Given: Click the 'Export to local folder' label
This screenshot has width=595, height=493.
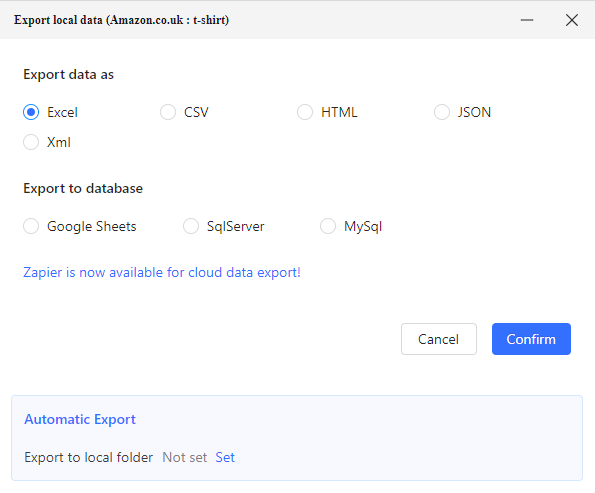Looking at the screenshot, I should click(88, 457).
